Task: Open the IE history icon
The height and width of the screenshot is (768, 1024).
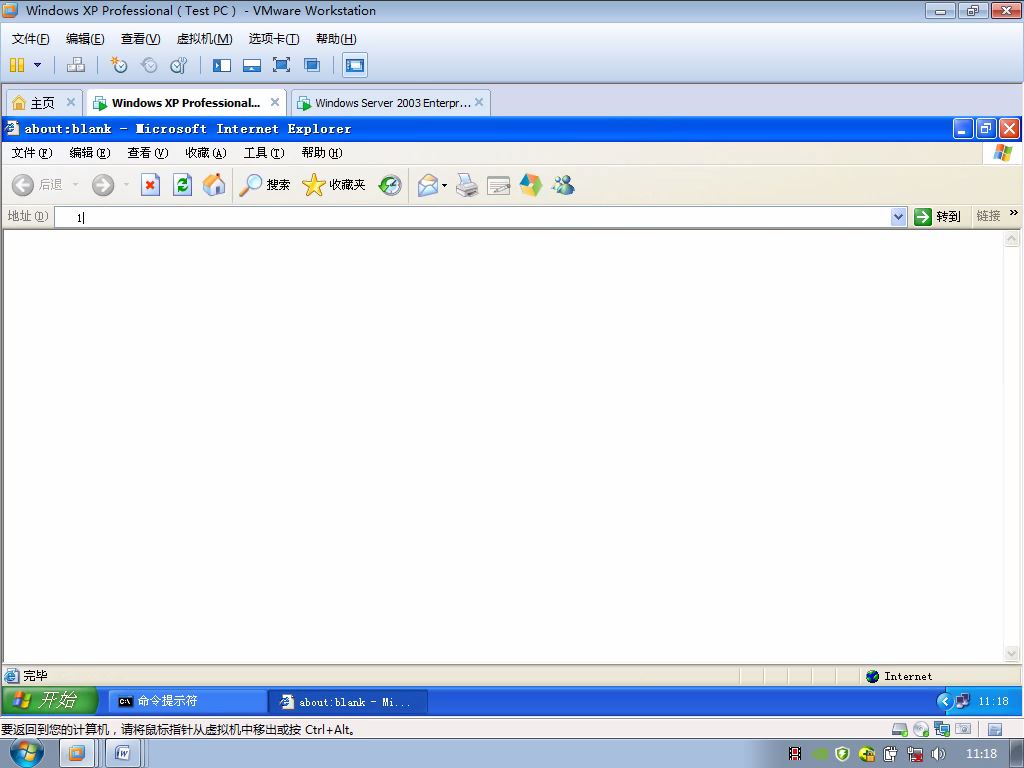Action: 390,185
